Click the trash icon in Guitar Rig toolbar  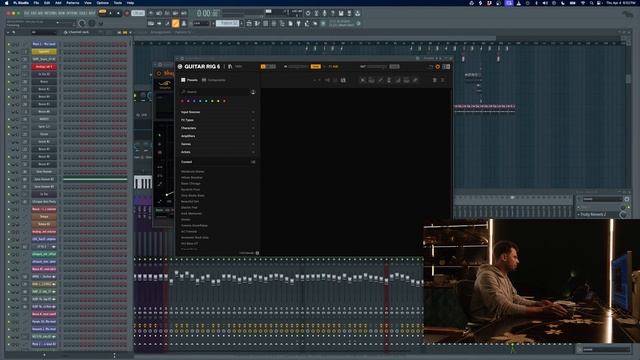(435, 80)
